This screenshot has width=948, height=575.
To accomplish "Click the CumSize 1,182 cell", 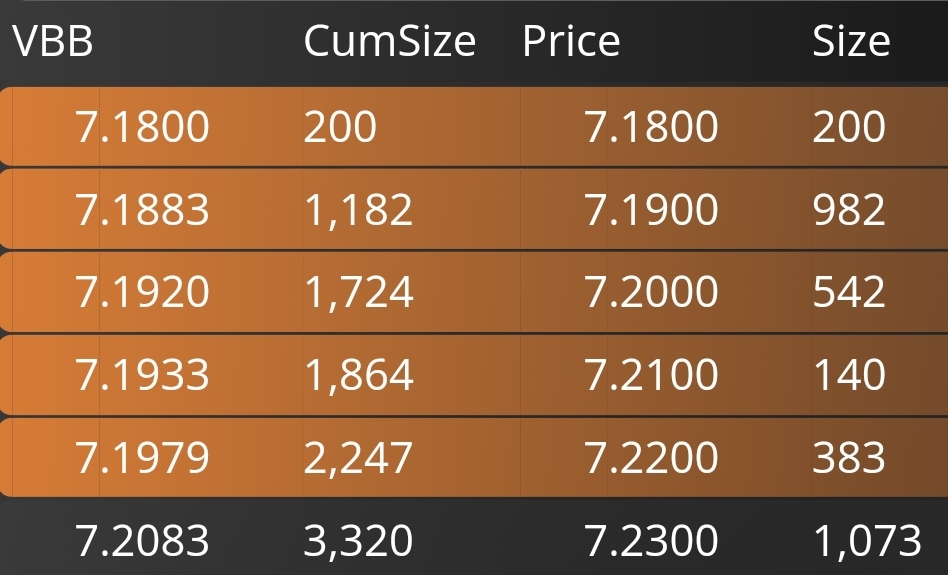I will click(358, 210).
